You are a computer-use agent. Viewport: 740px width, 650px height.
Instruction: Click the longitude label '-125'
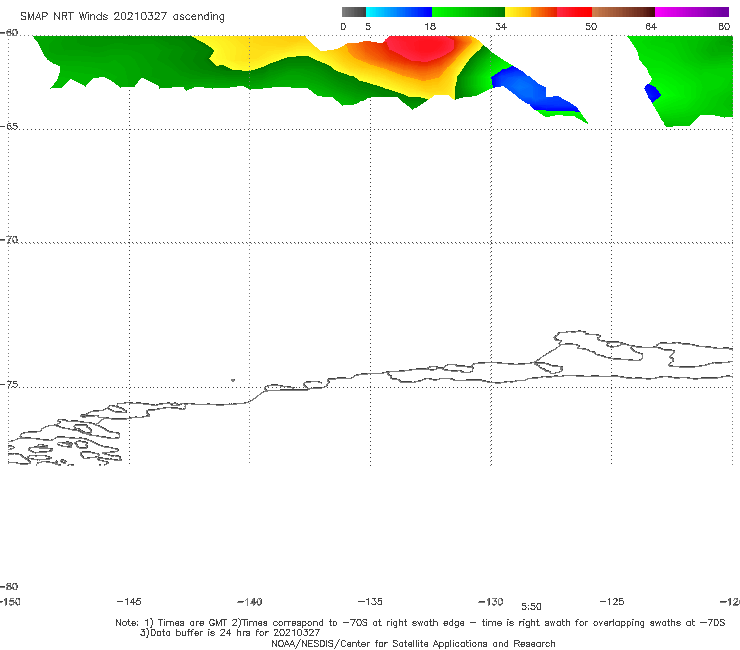[x=612, y=602]
